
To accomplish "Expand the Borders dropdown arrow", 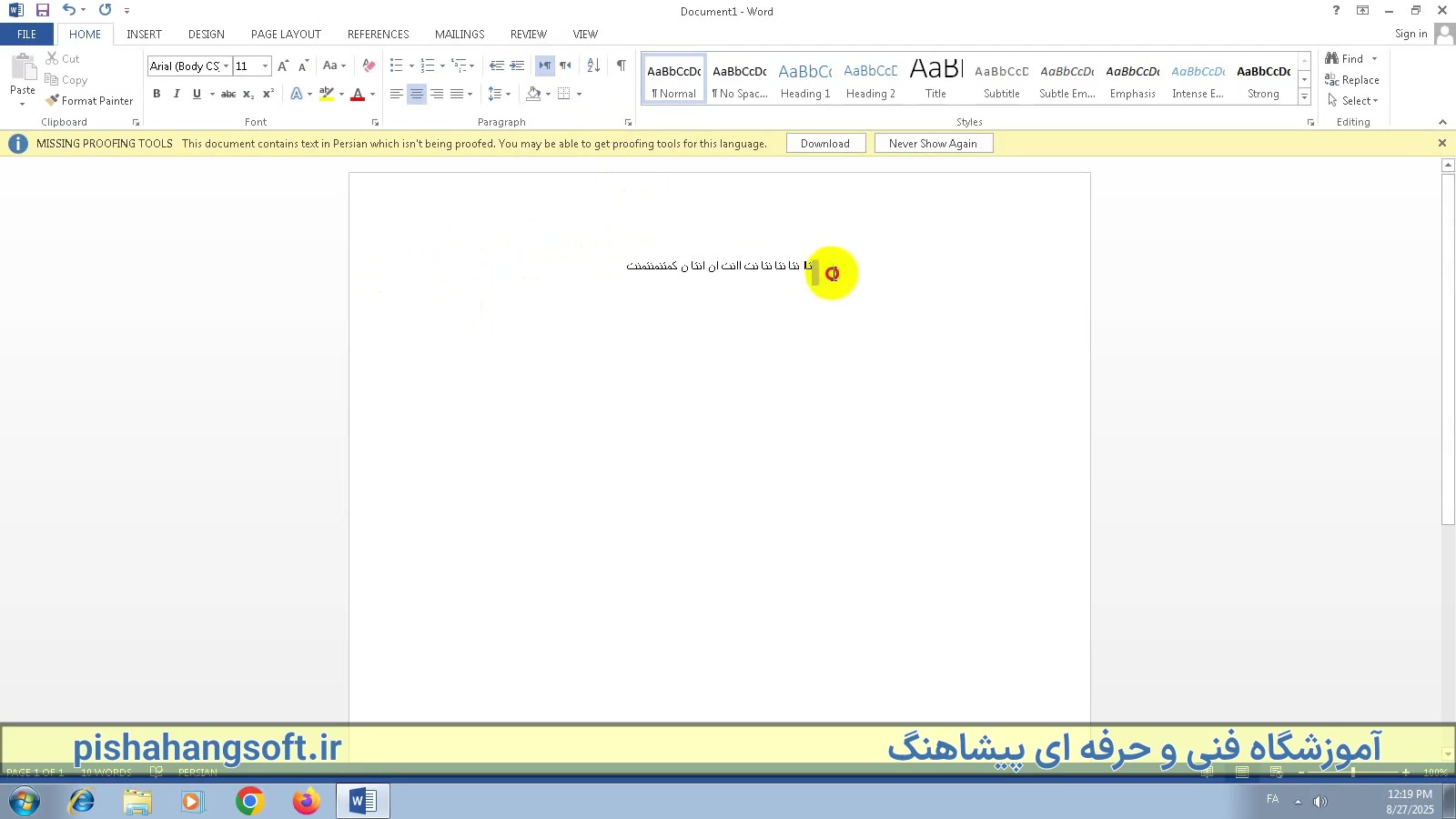I will 579,94.
